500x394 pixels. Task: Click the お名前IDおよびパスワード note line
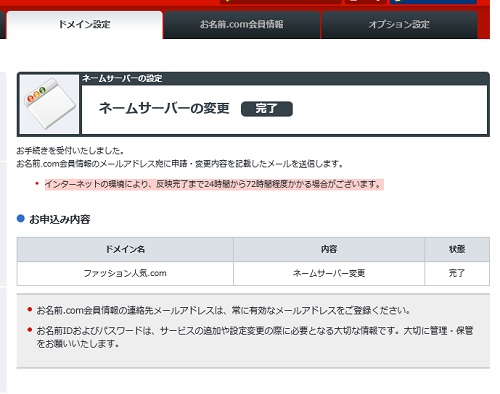pos(255,337)
